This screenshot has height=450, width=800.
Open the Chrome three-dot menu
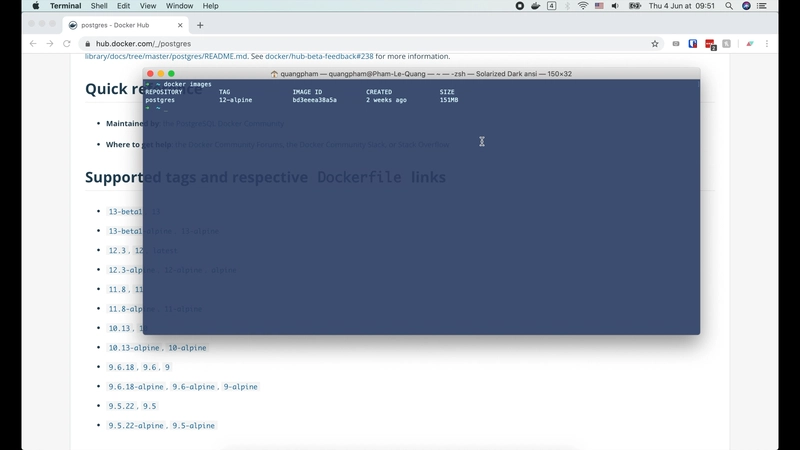point(767,44)
